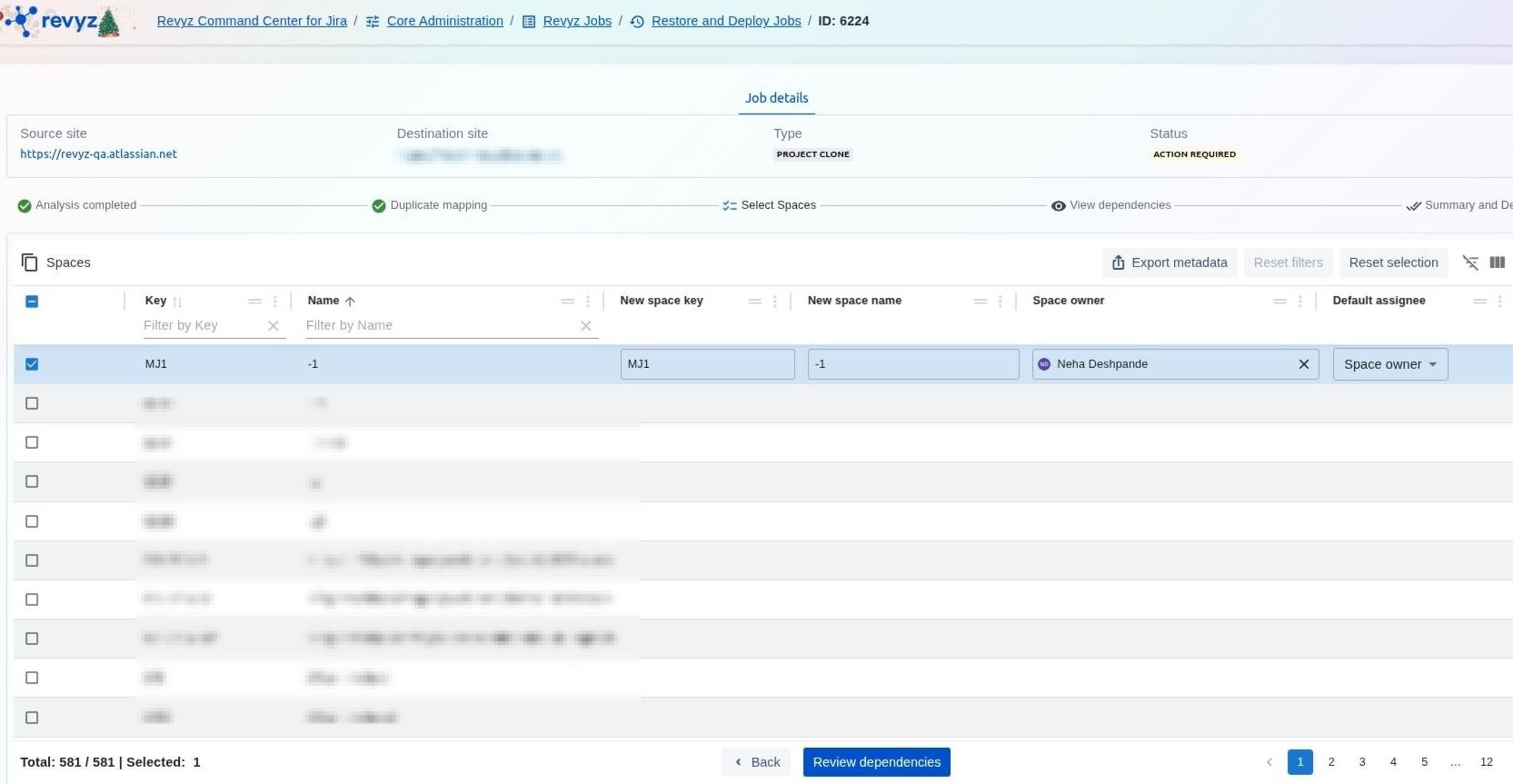This screenshot has width=1513, height=784.
Task: Open the Restore and Deploy Jobs breadcrumb
Action: tap(725, 21)
